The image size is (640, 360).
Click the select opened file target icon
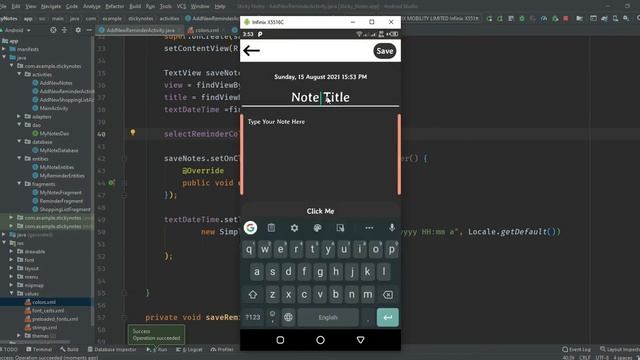[x=53, y=30]
